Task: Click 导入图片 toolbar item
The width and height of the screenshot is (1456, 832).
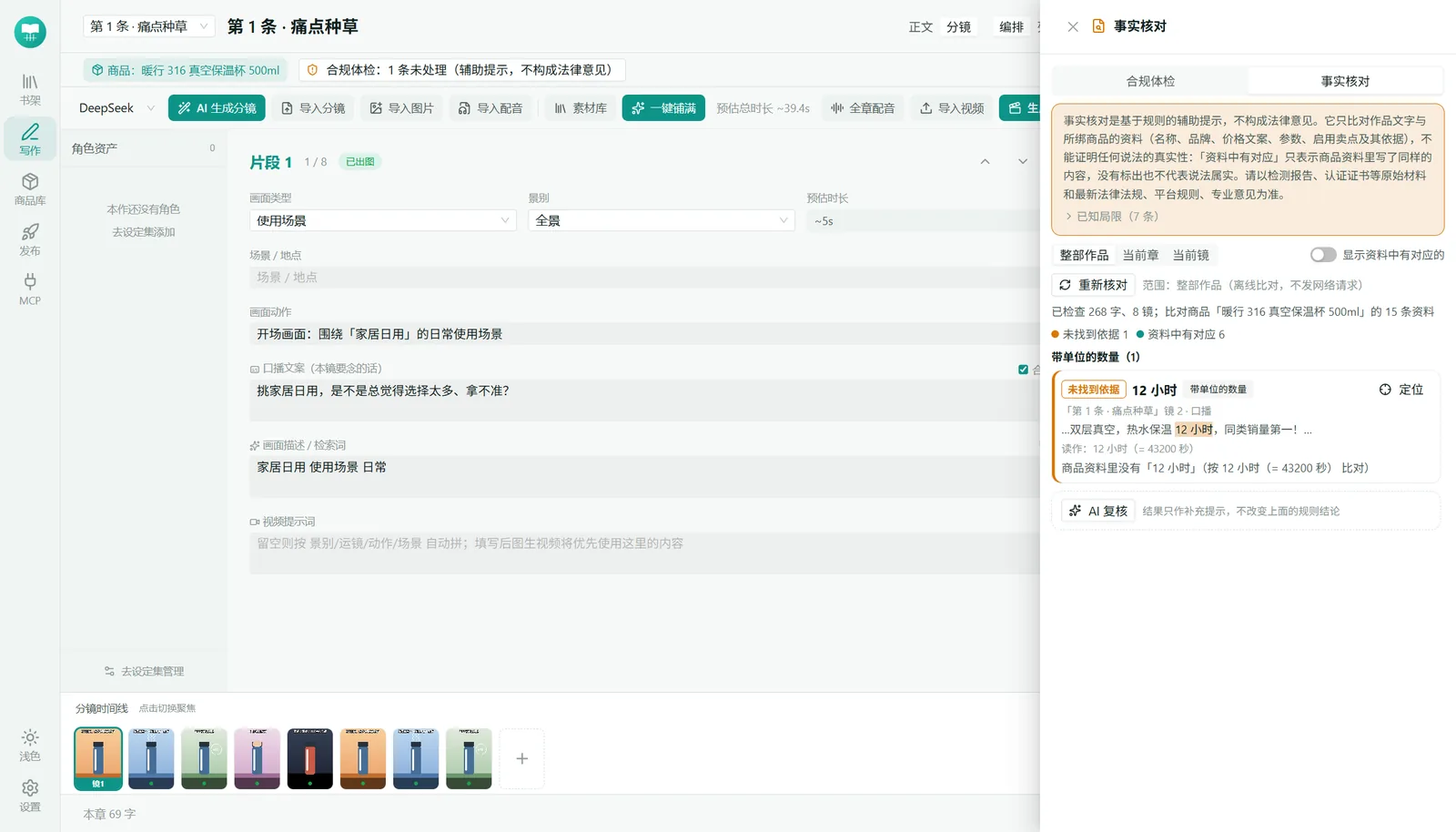Action: [401, 107]
